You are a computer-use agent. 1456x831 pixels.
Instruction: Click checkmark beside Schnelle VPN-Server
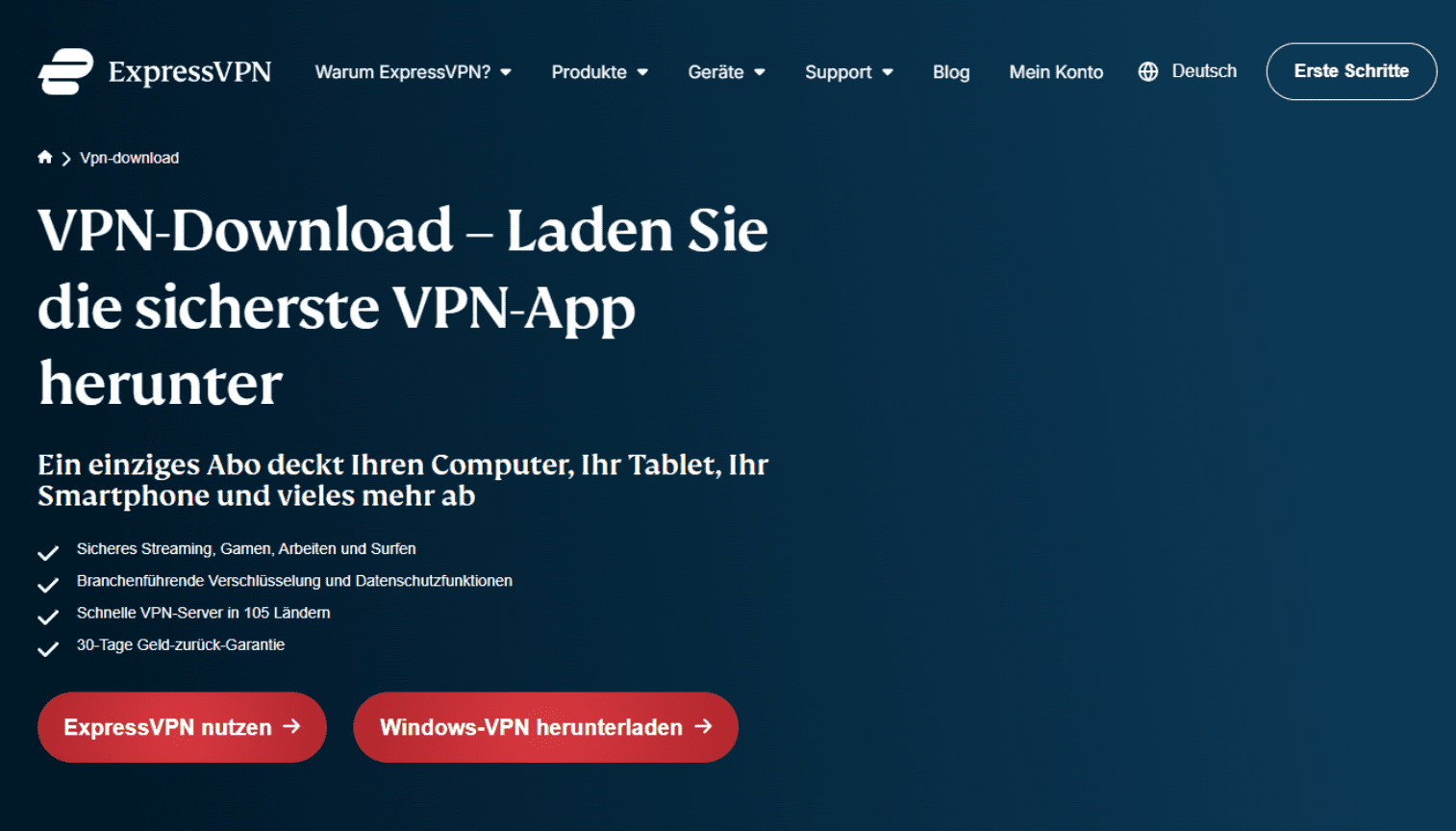tap(48, 617)
